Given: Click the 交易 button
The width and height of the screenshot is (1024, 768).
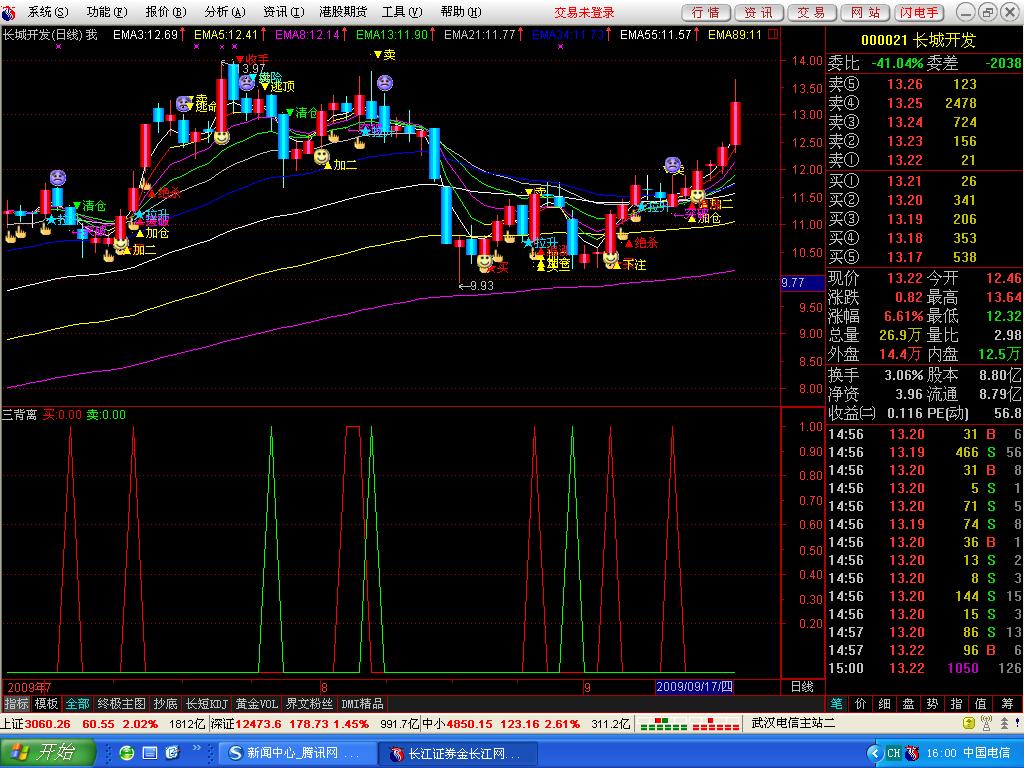Looking at the screenshot, I should [x=811, y=12].
